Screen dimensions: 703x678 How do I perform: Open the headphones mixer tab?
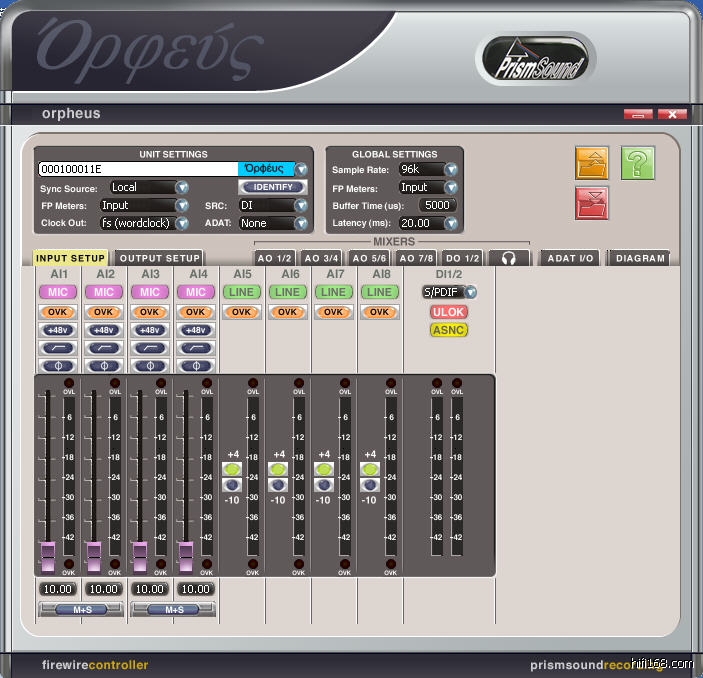tap(508, 258)
